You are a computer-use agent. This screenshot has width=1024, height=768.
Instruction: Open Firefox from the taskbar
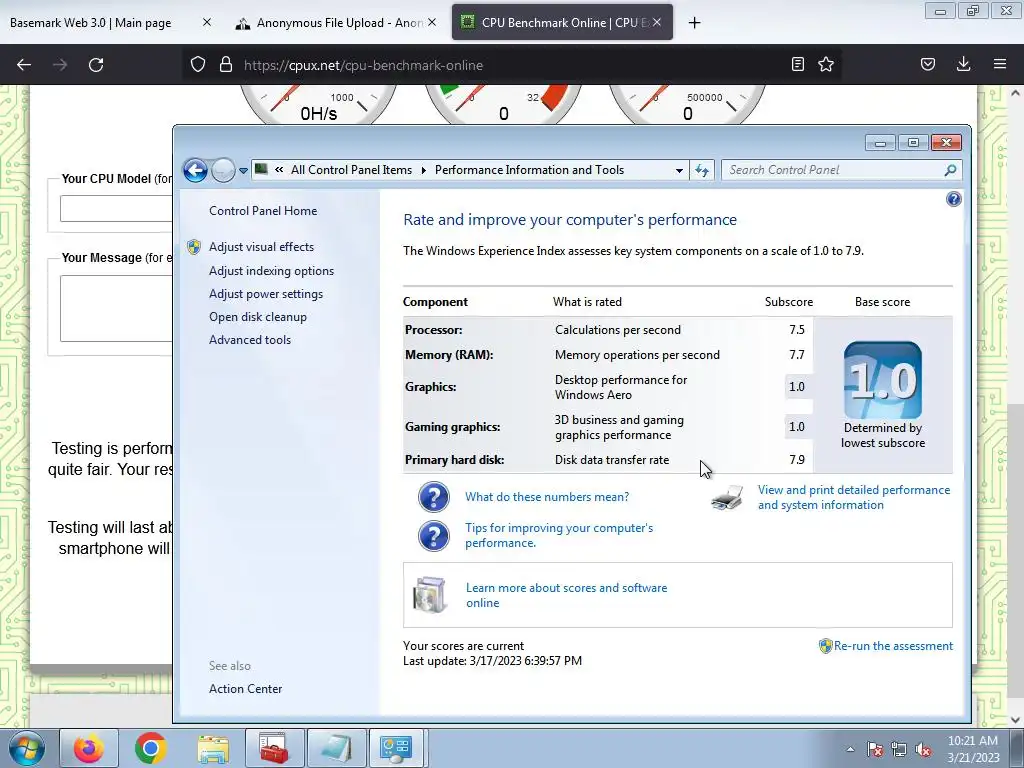89,748
